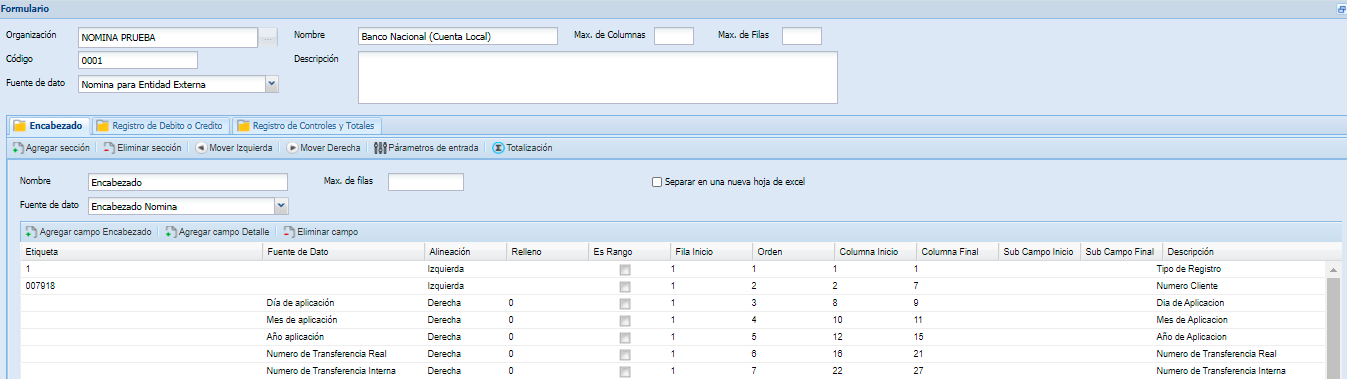
Task: Toggle Es Rango for Numero Cliente row
Action: pyautogui.click(x=624, y=287)
